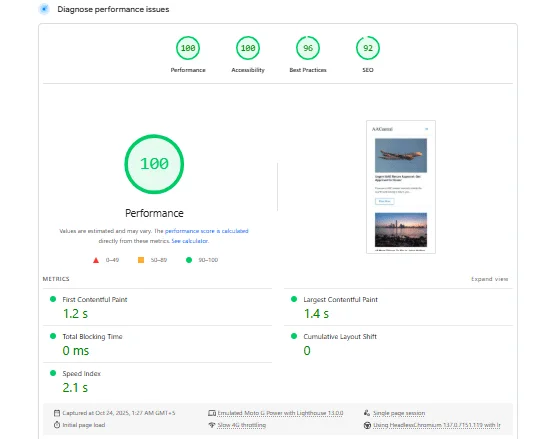Click the page screenshot thumbnail with airplane
The image size is (542, 439).
coord(401,187)
